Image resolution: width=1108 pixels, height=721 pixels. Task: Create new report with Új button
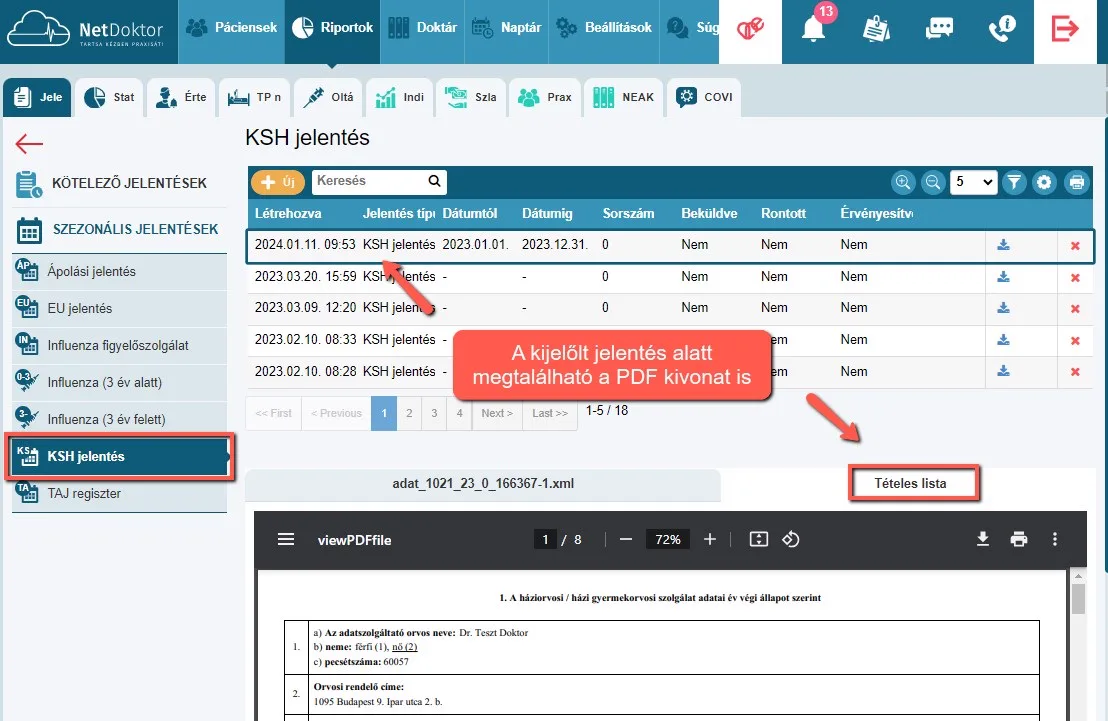tap(278, 182)
